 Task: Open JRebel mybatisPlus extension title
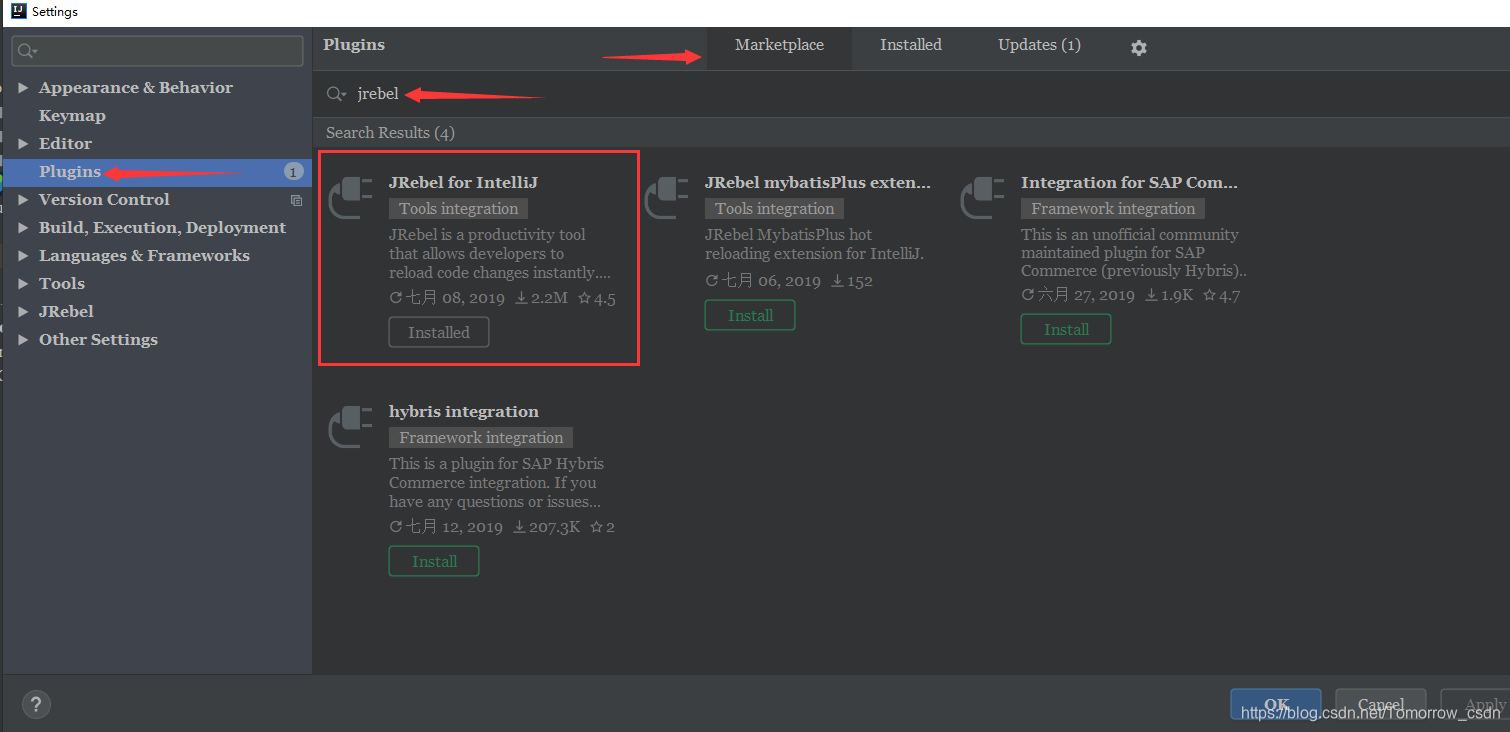pyautogui.click(x=817, y=183)
